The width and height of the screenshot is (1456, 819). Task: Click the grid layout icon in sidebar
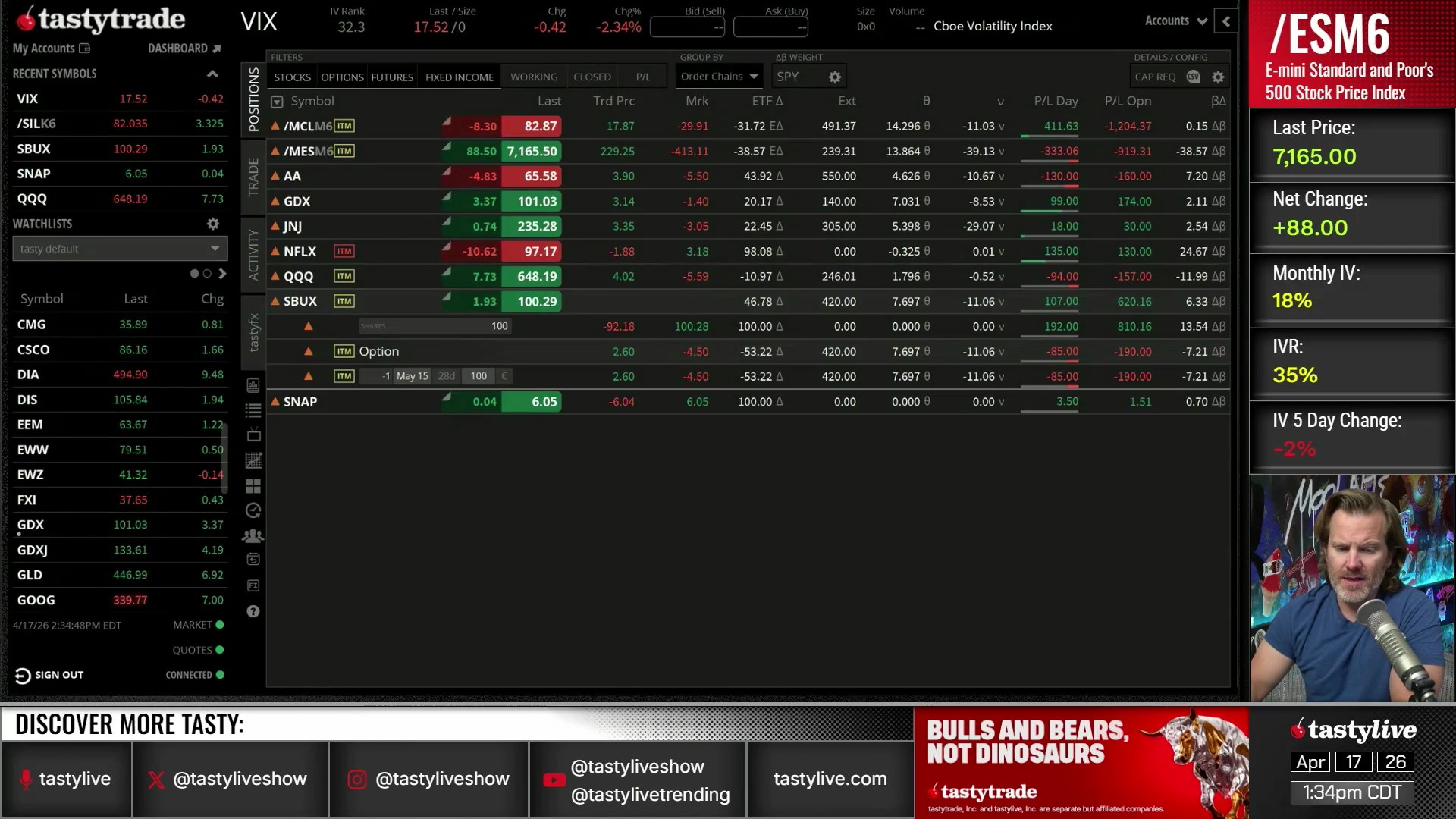tap(253, 486)
